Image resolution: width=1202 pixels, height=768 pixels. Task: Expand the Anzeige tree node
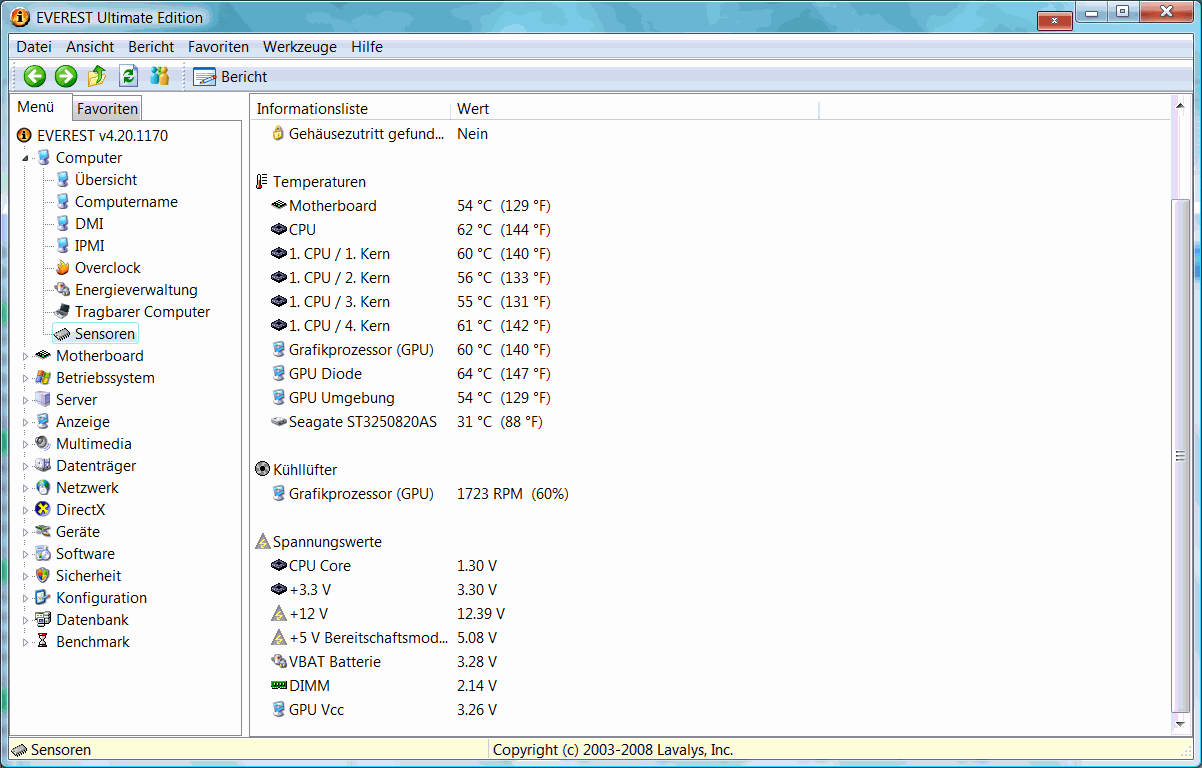pyautogui.click(x=26, y=422)
